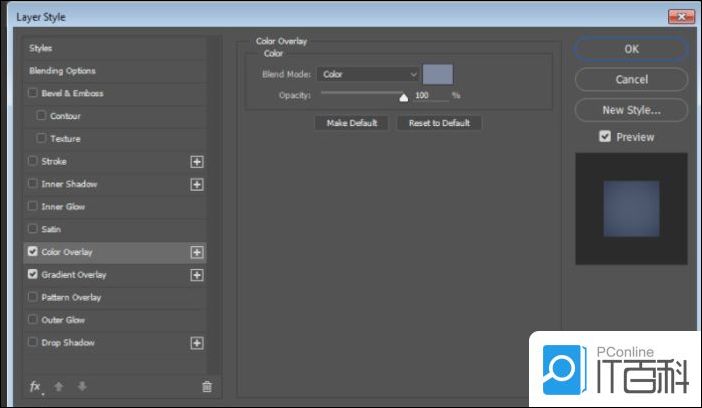Uncheck the Gradient Overlay checkbox

pyautogui.click(x=32, y=274)
